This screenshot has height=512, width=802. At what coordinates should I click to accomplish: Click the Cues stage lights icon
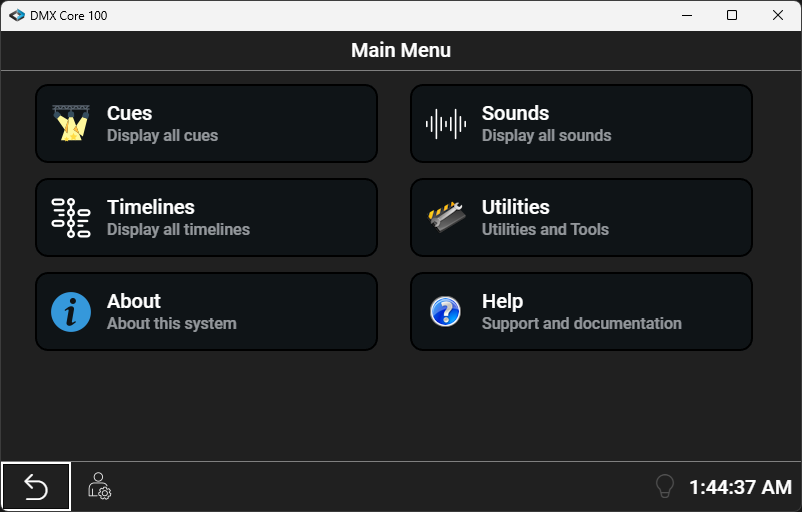71,123
